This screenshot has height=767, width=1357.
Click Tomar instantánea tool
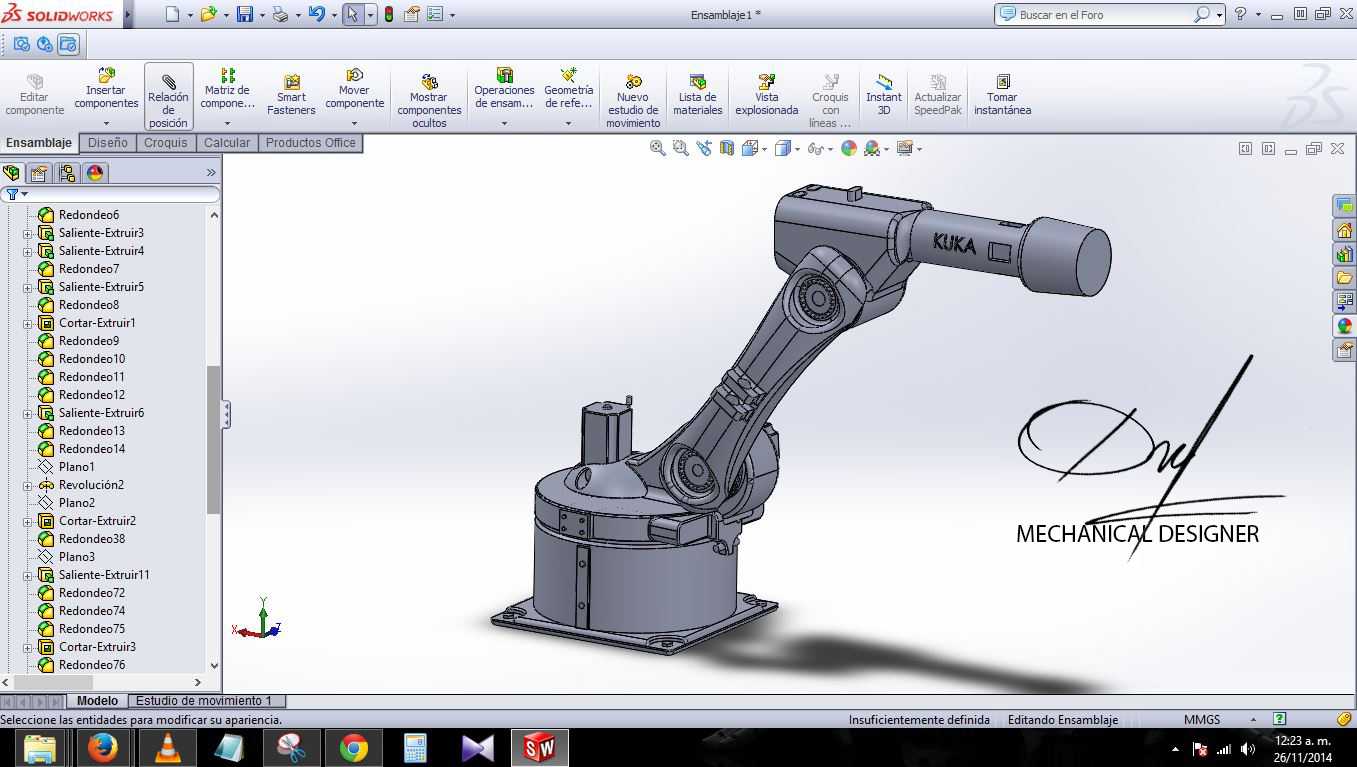tap(1002, 95)
